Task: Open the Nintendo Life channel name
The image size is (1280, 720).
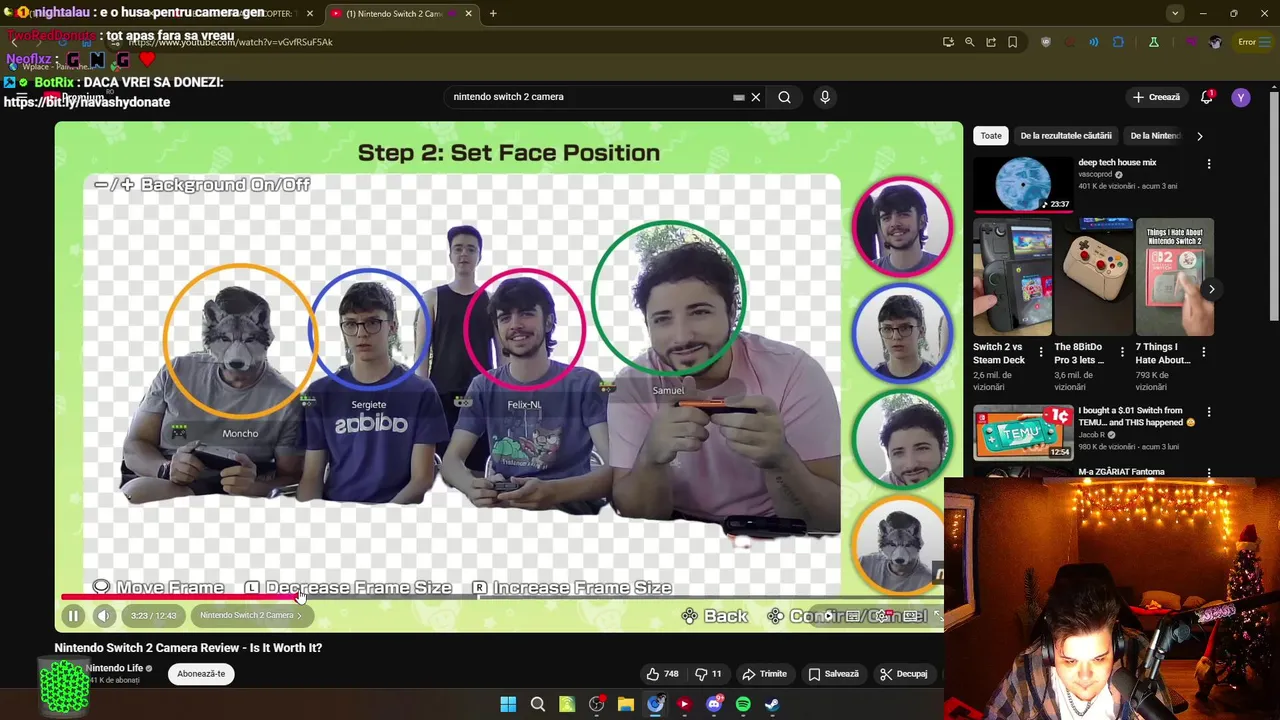Action: [114, 668]
